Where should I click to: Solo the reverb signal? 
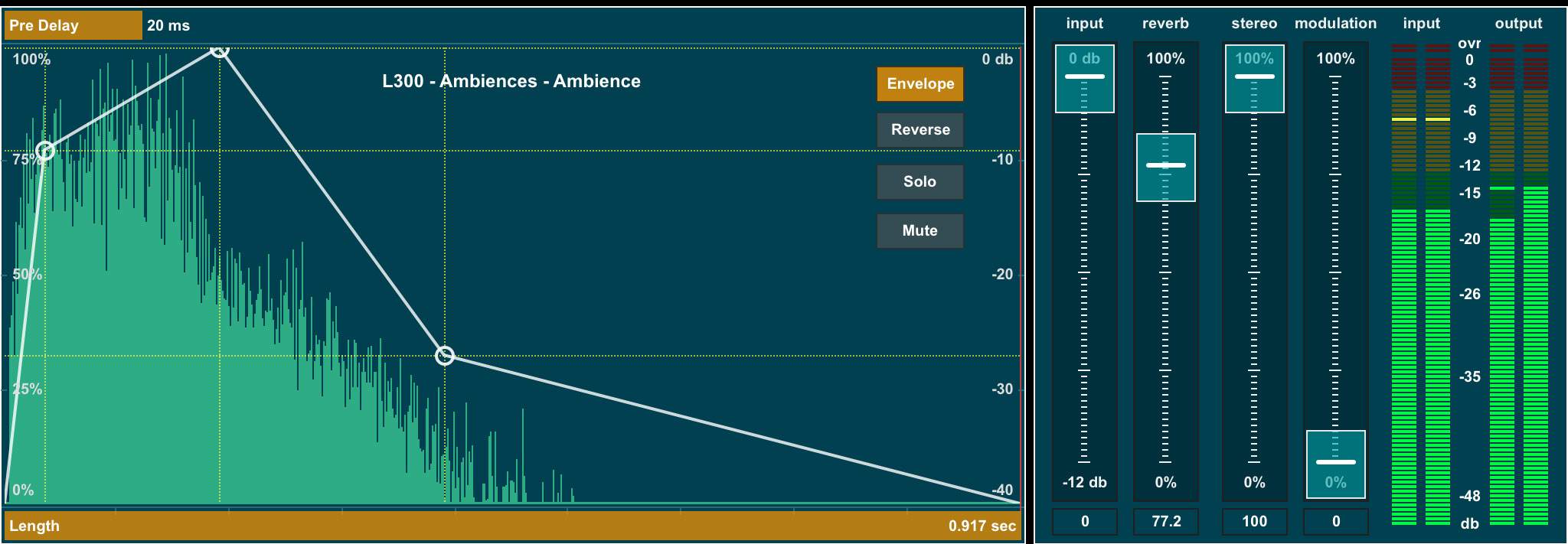(920, 182)
